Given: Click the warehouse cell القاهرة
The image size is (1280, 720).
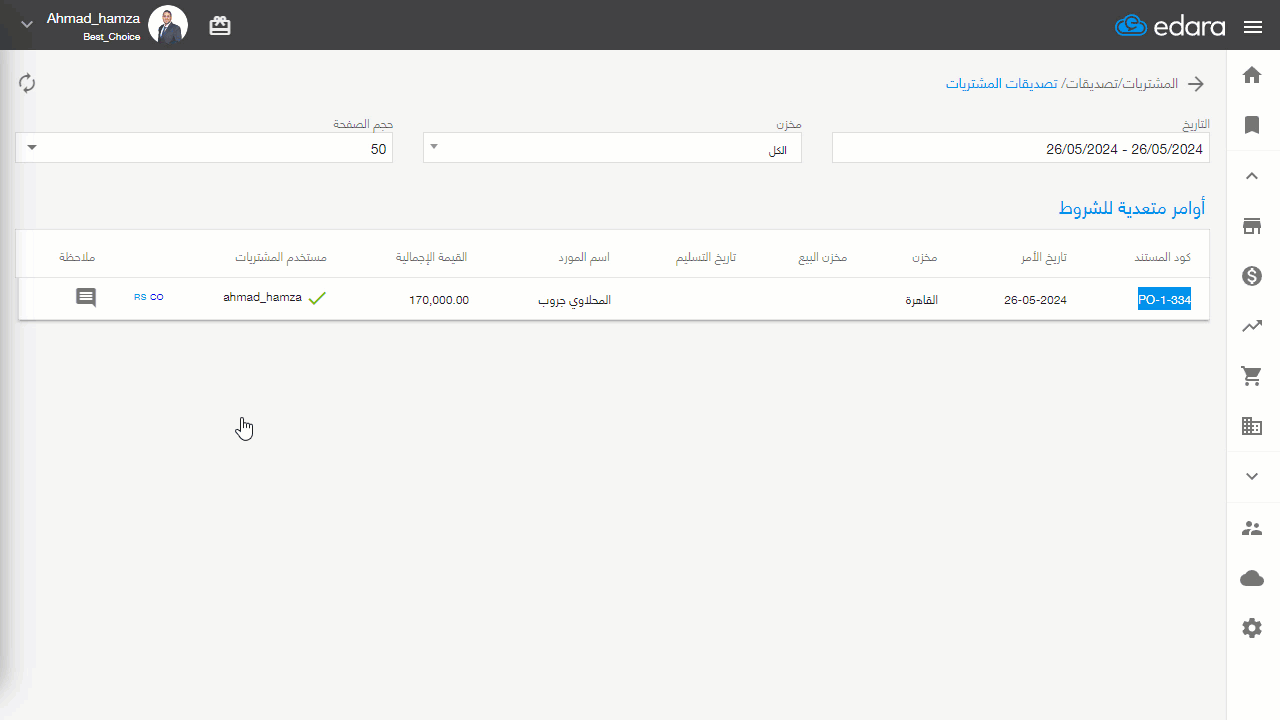Looking at the screenshot, I should pos(922,300).
